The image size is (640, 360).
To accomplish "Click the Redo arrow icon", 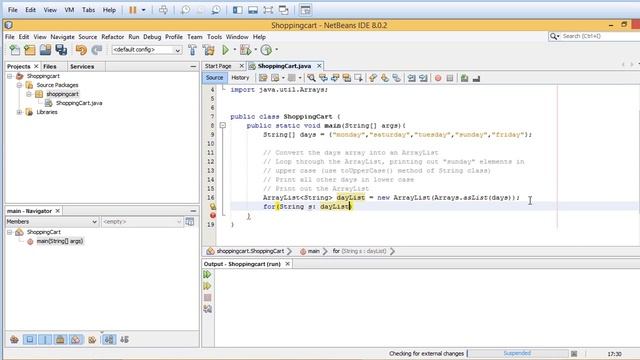I will pos(97,50).
